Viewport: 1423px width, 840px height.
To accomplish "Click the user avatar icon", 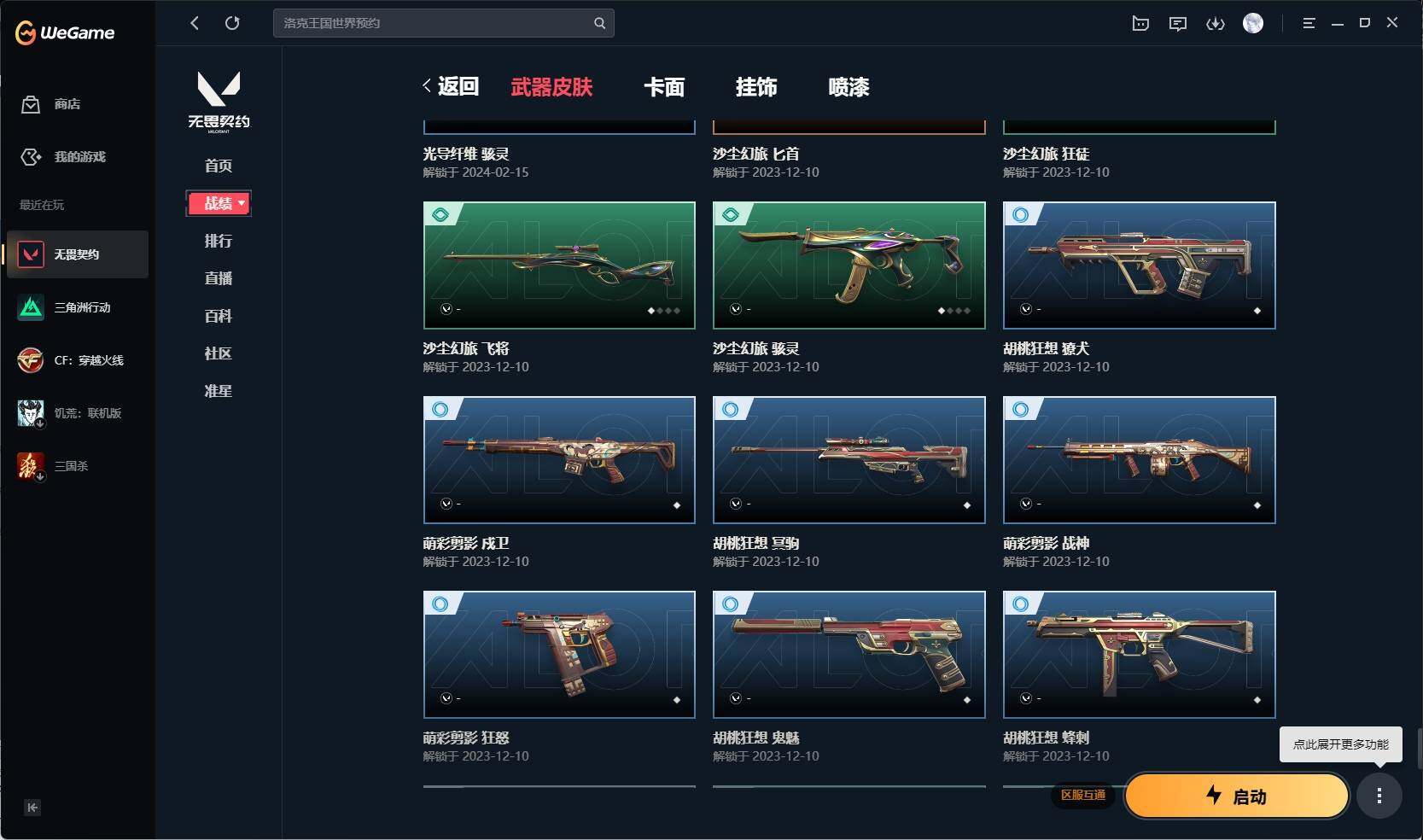I will (x=1253, y=23).
